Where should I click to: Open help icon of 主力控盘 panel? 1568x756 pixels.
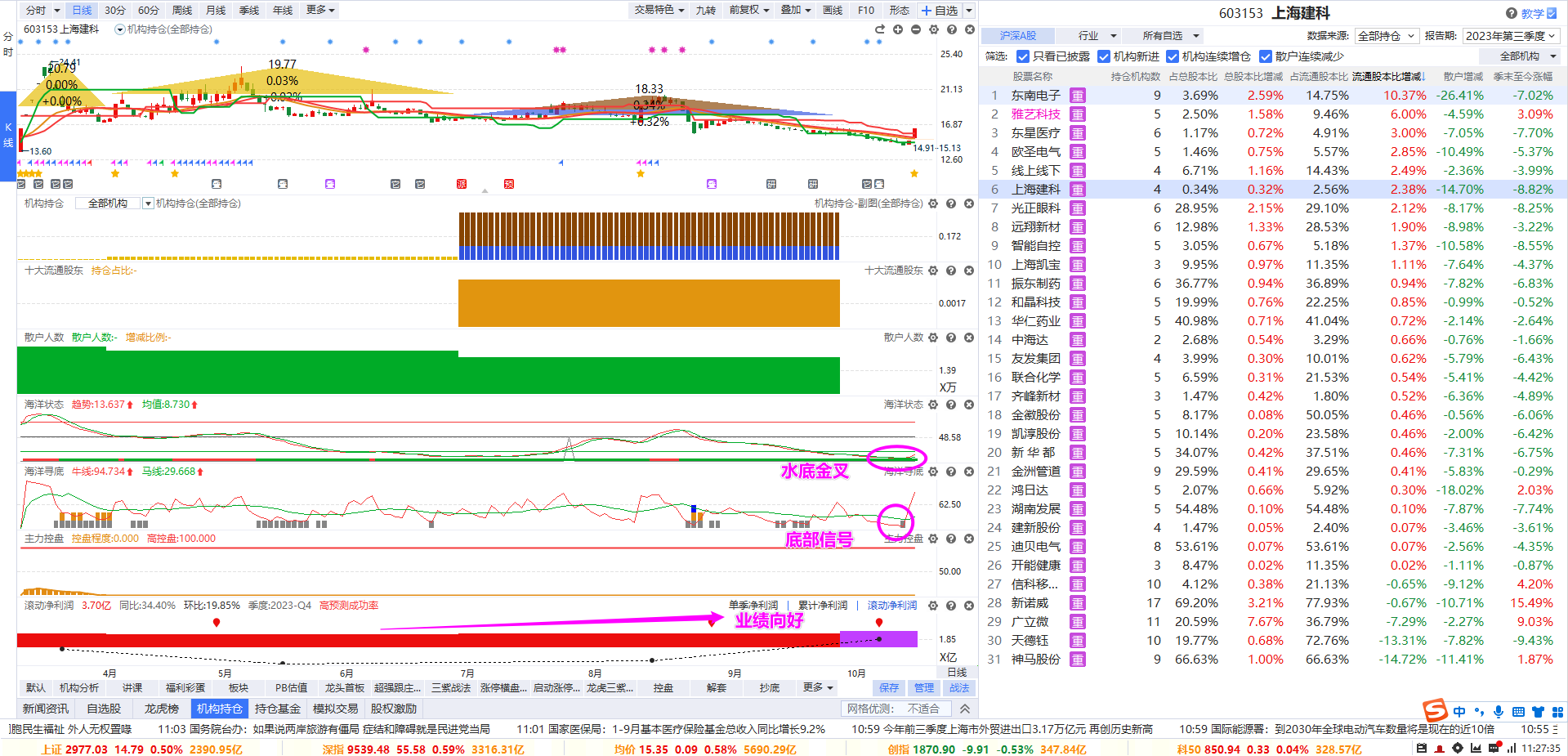(951, 539)
